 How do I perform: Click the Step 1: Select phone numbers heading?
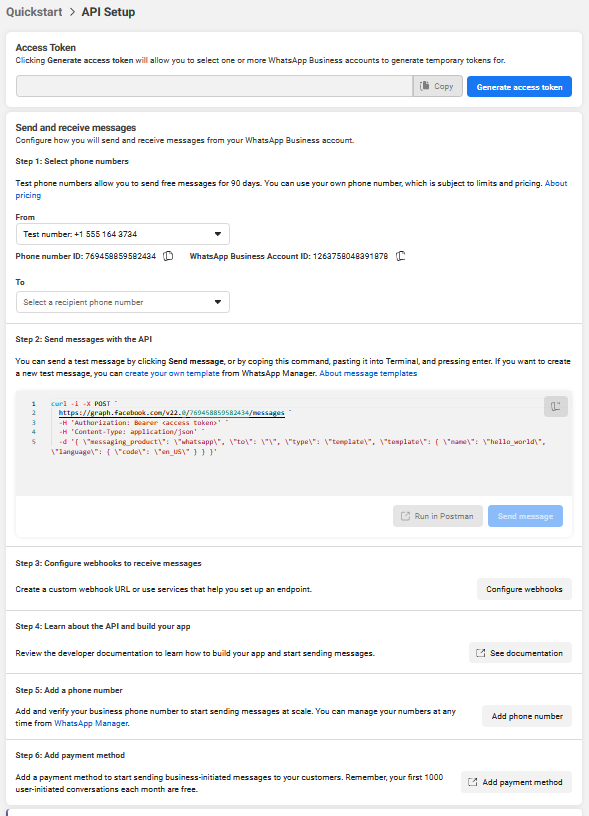tap(72, 161)
